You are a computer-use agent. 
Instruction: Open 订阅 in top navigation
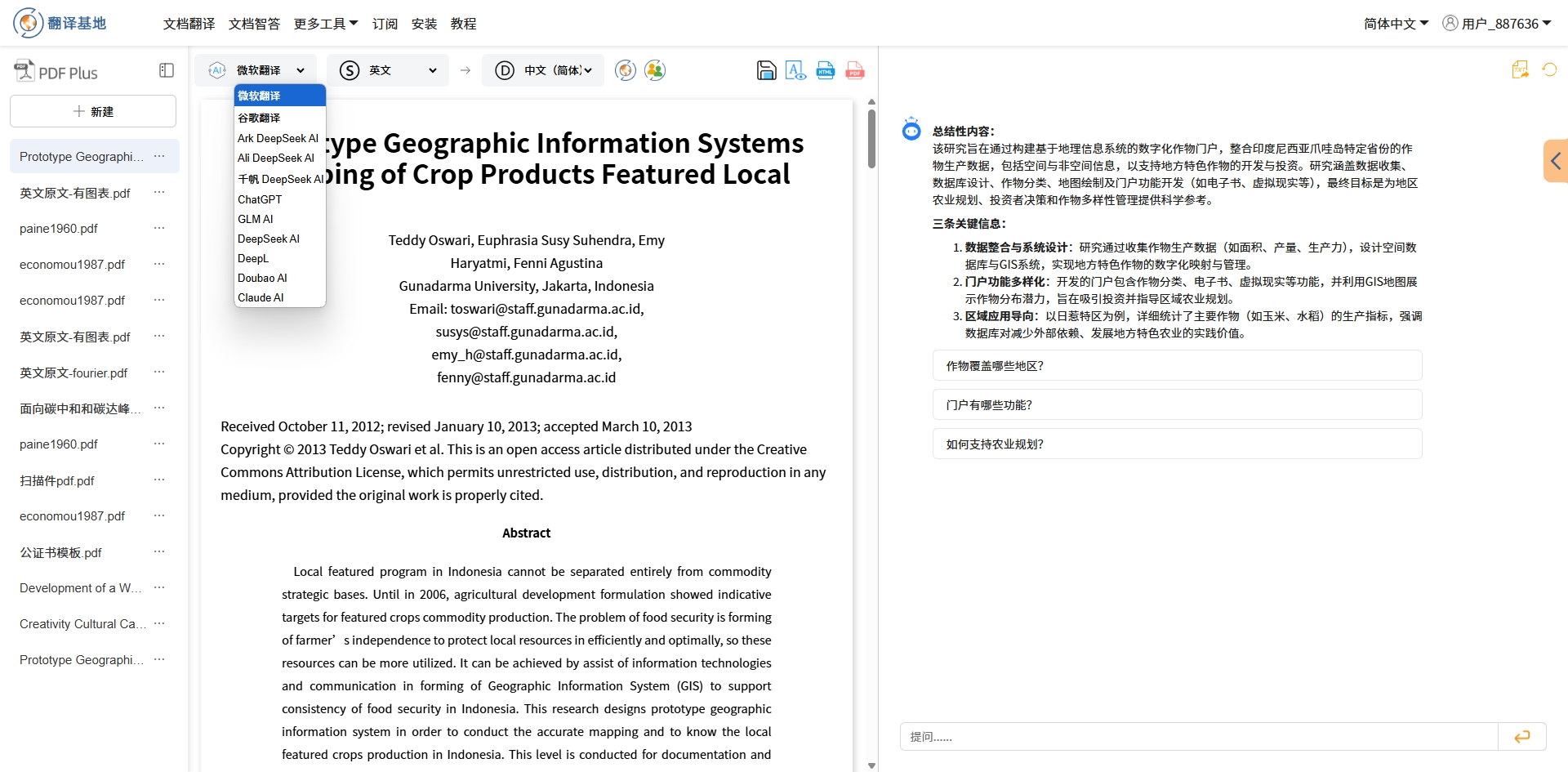[x=385, y=24]
